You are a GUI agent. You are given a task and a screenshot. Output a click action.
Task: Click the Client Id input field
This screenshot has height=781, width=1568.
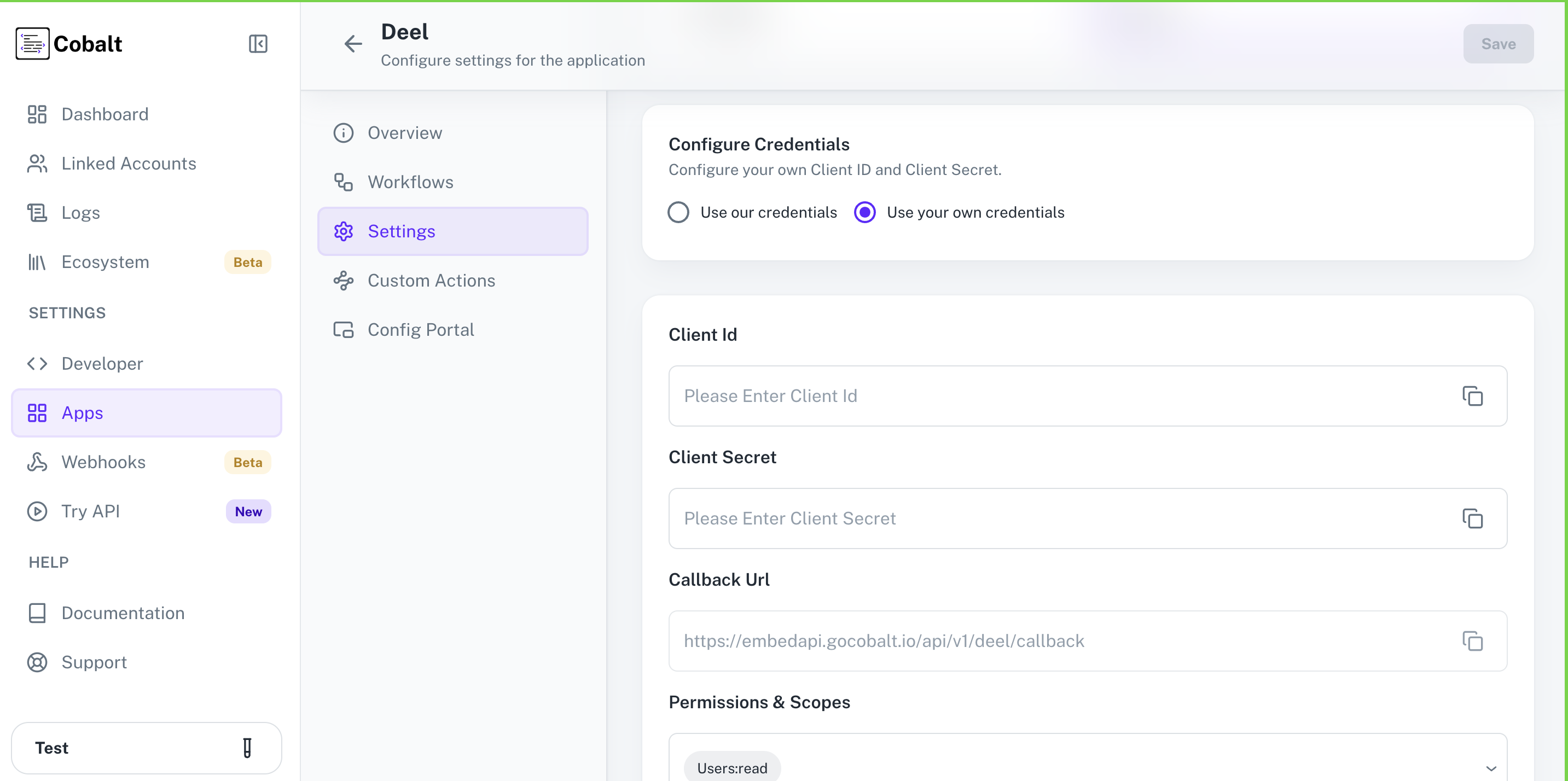1035,396
